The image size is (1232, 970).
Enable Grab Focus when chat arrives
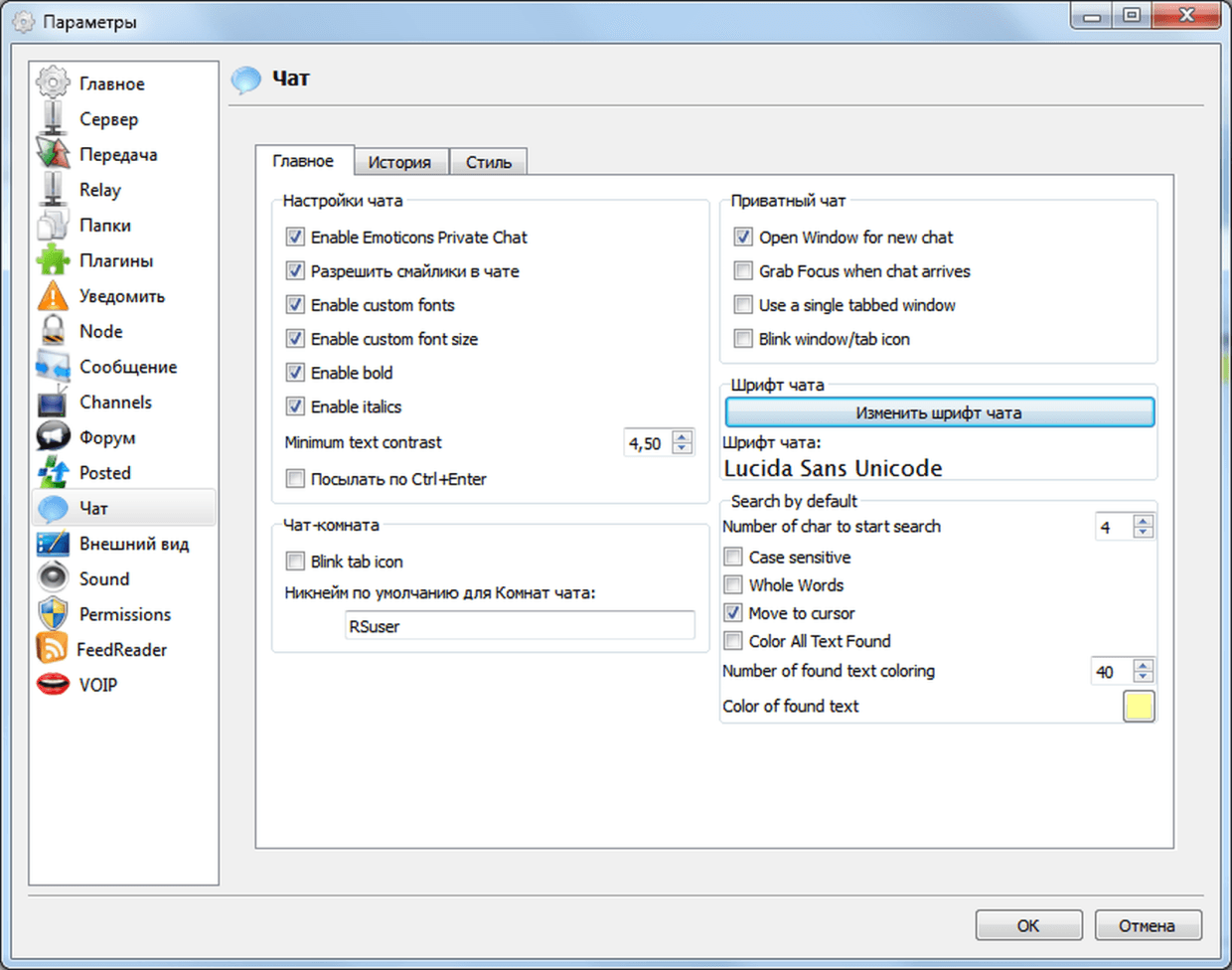click(743, 271)
